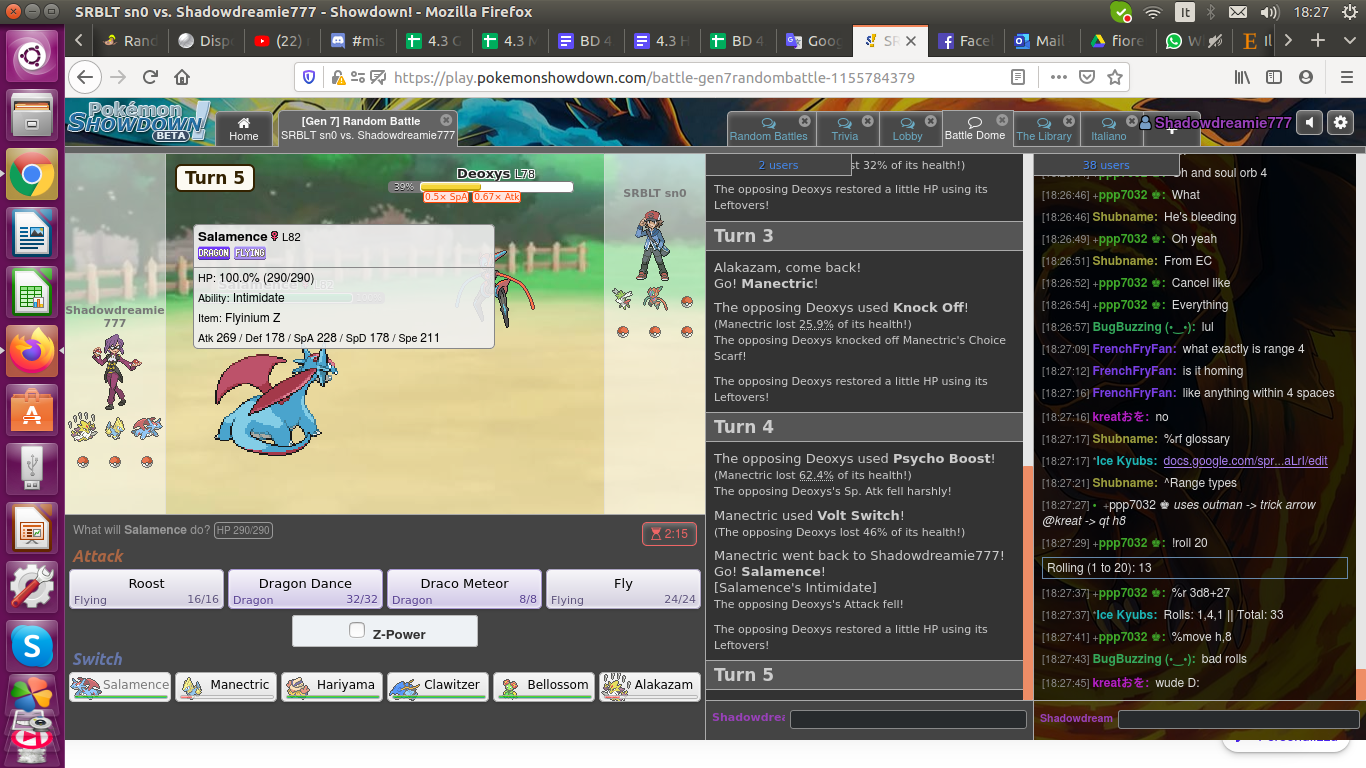The image size is (1366, 768).
Task: Switch to Clawitzer
Action: [x=438, y=686]
